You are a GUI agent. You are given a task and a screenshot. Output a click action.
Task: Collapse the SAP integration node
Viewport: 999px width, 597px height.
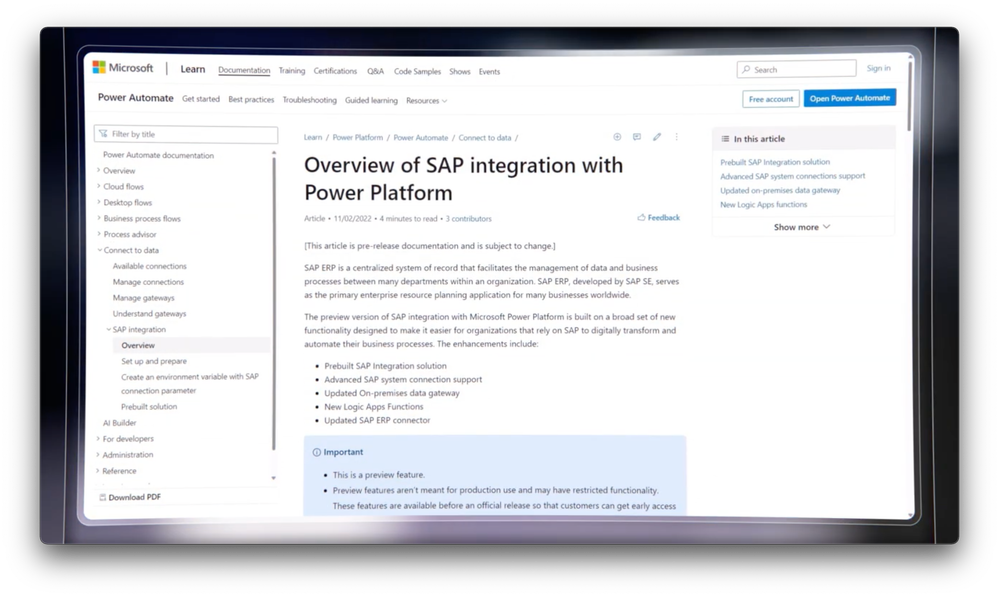[108, 329]
